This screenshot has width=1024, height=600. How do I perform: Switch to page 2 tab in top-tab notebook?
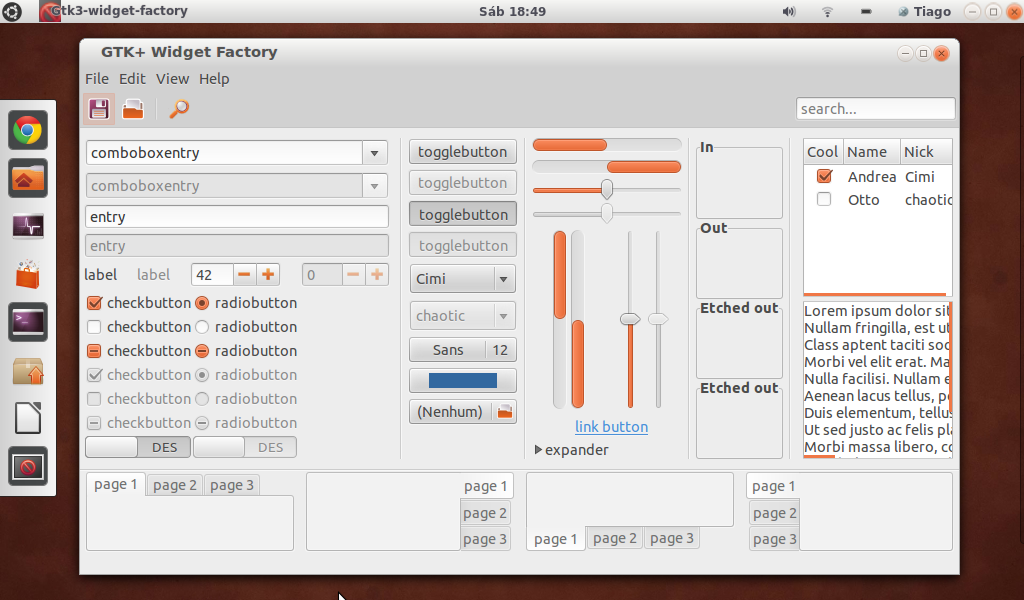tap(174, 485)
